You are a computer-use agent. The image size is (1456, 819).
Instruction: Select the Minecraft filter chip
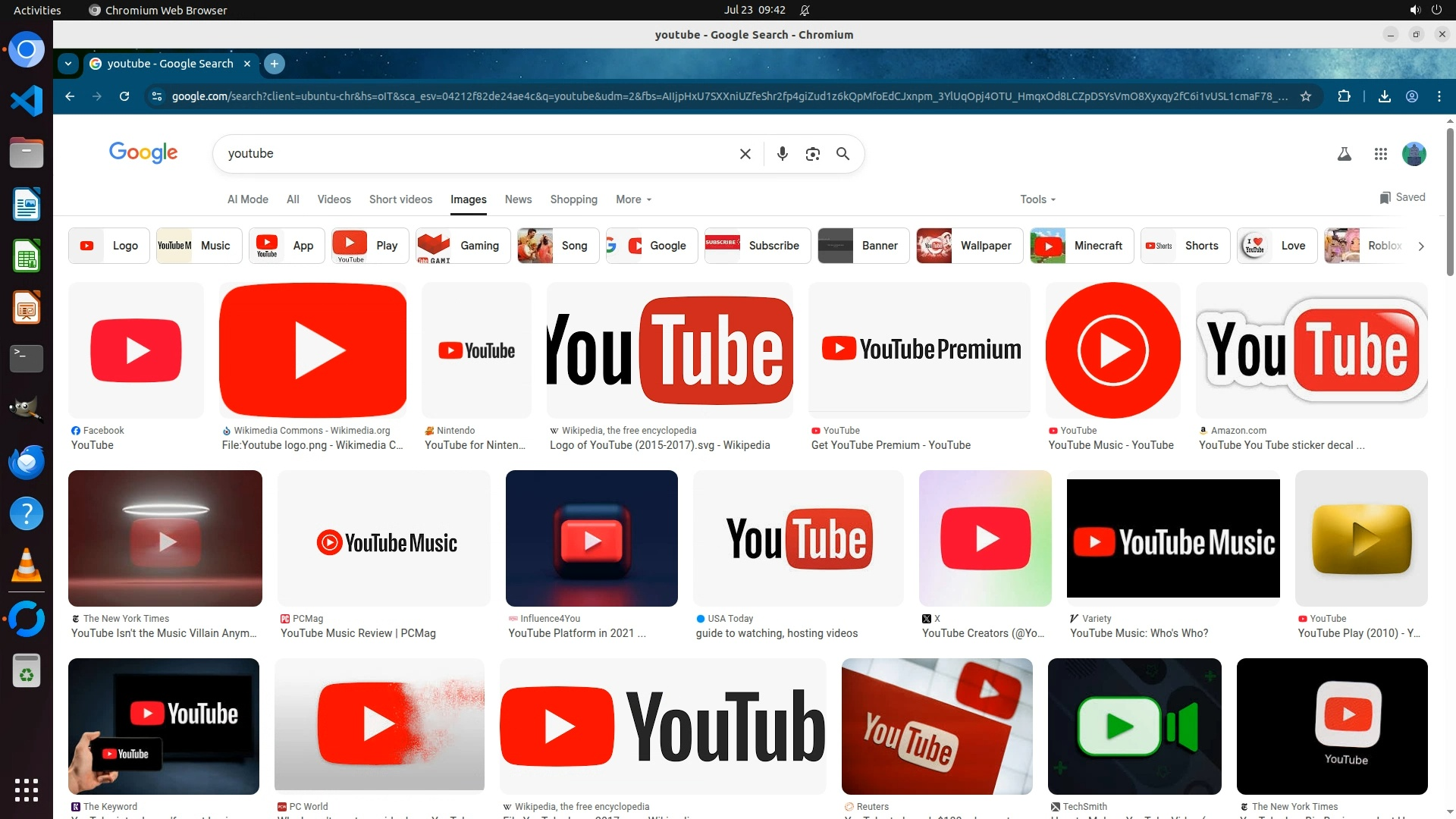(x=1081, y=246)
